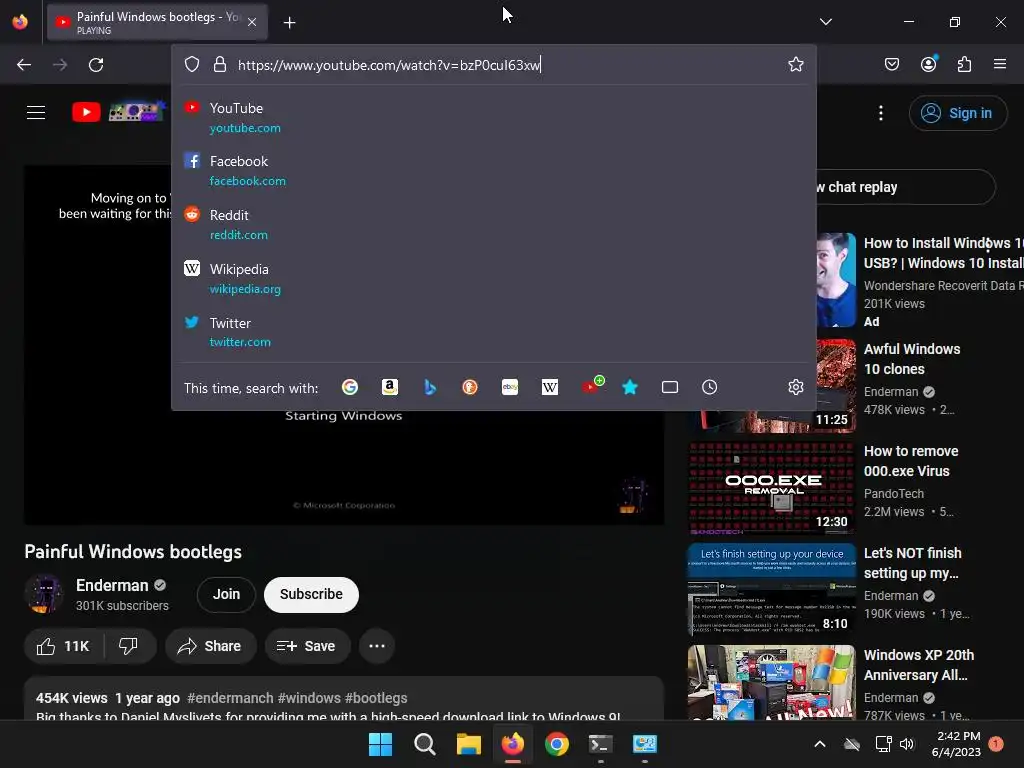Search this time with DuckDuckGo
1024x768 pixels.
pyautogui.click(x=470, y=387)
